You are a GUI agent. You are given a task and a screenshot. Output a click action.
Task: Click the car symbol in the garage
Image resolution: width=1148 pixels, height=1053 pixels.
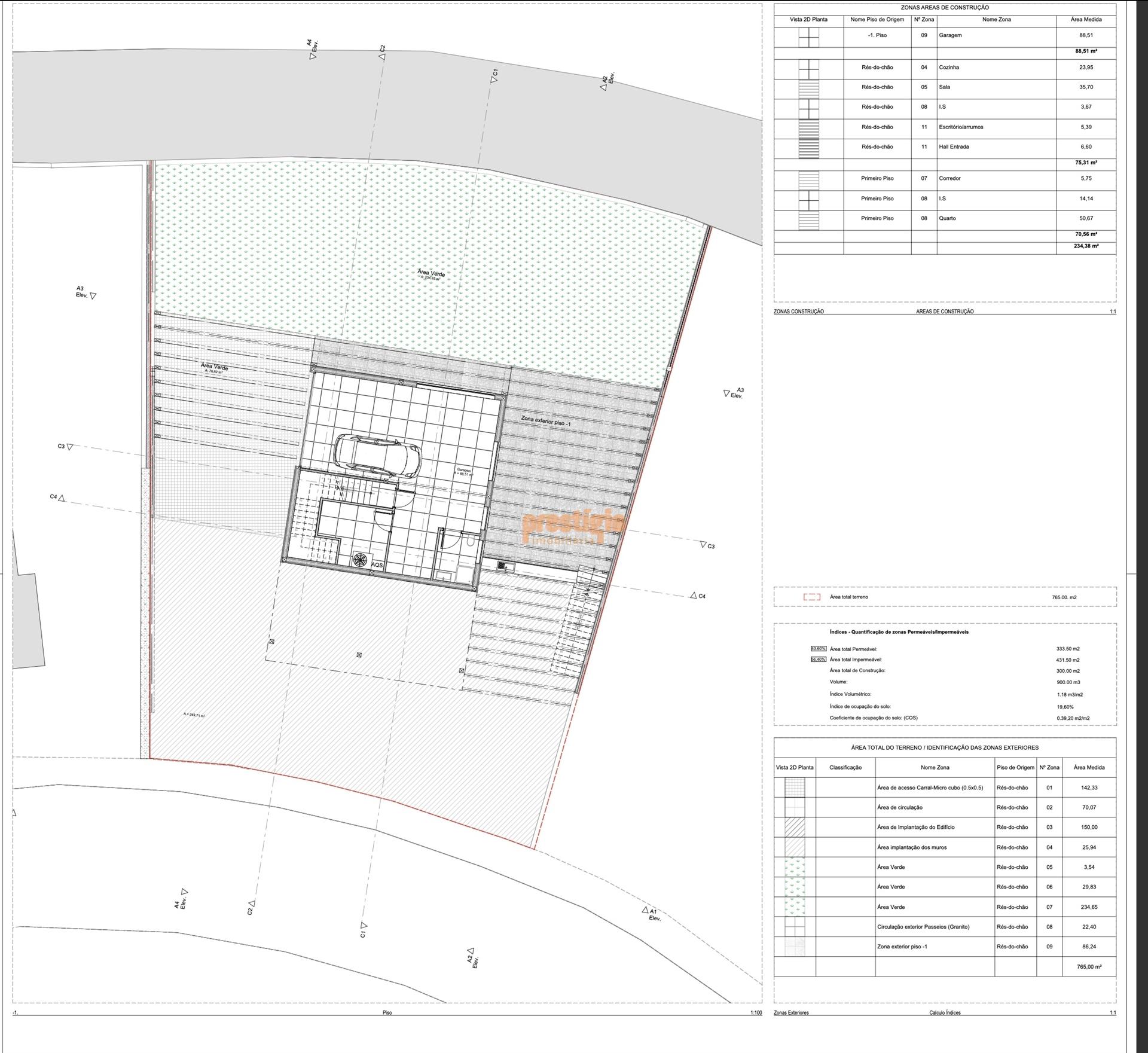point(377,456)
